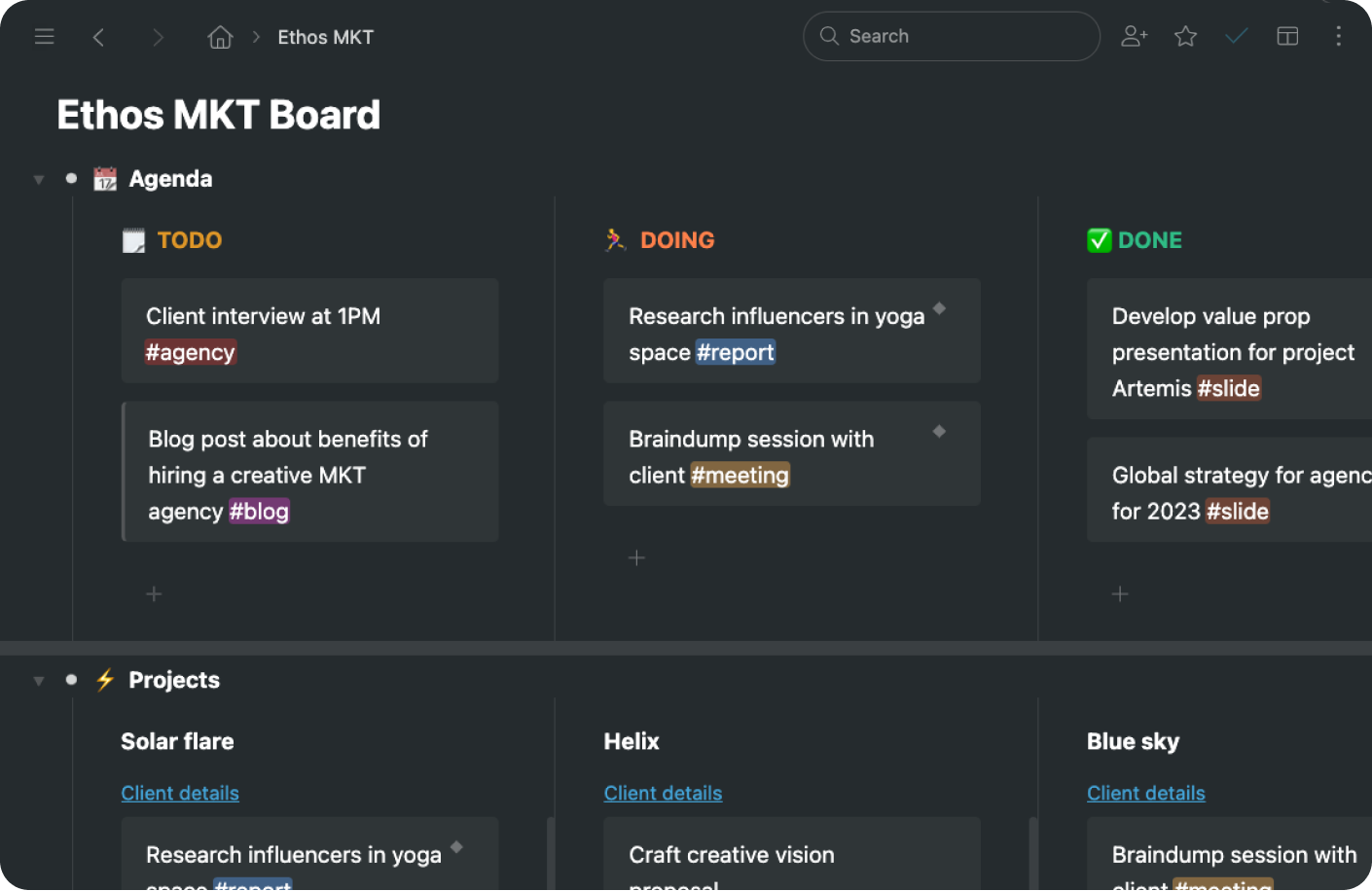This screenshot has height=891, width=1372.
Task: Toggle the blue verification checkmark
Action: (1236, 36)
